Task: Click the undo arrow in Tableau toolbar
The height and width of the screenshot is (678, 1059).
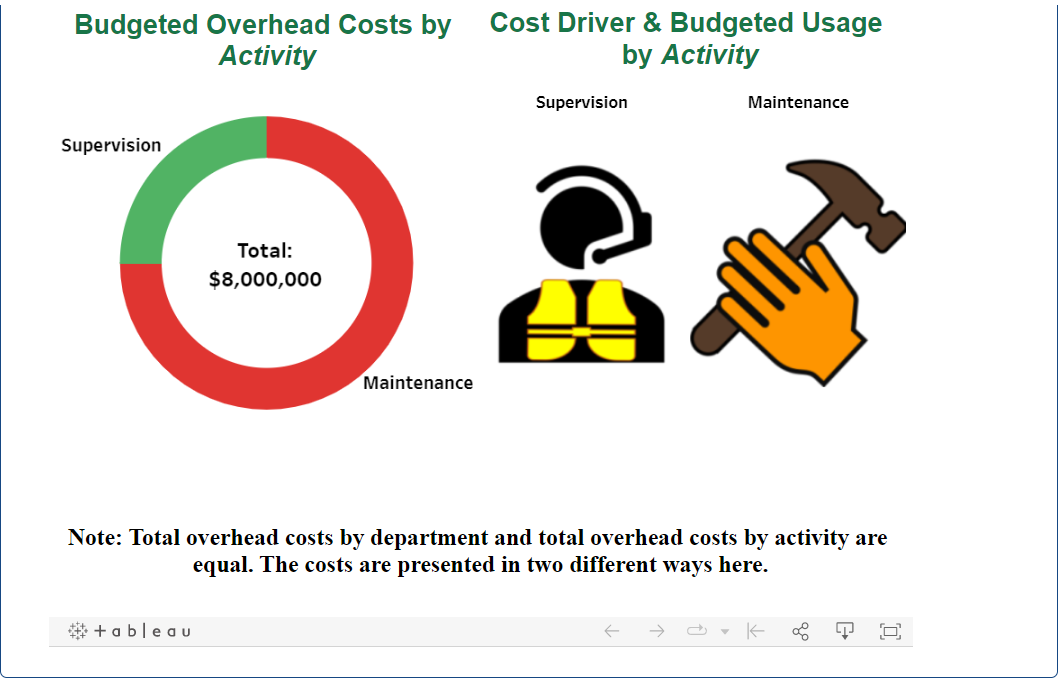Action: (611, 631)
